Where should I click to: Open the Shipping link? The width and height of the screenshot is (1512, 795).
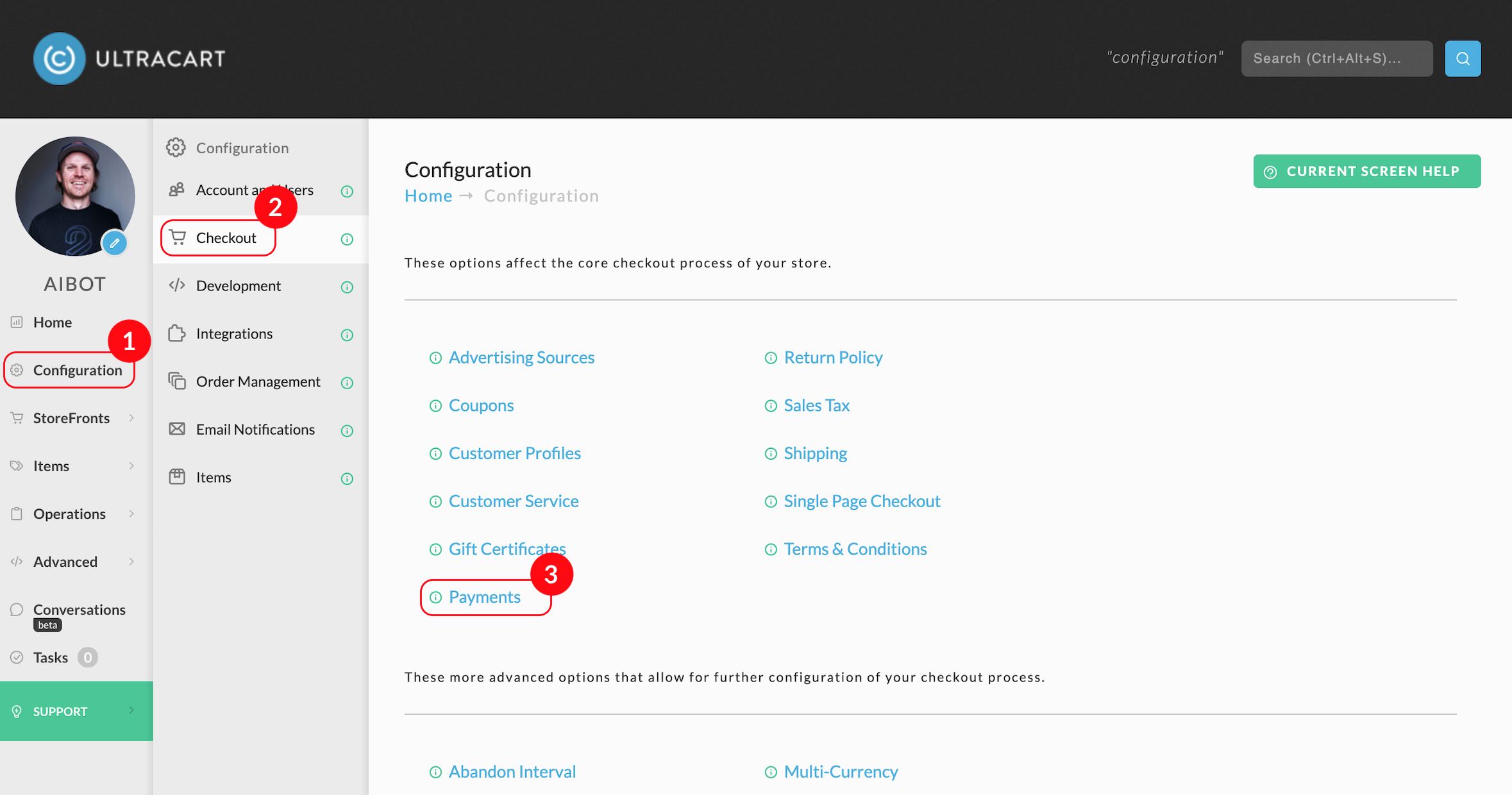pyautogui.click(x=815, y=453)
